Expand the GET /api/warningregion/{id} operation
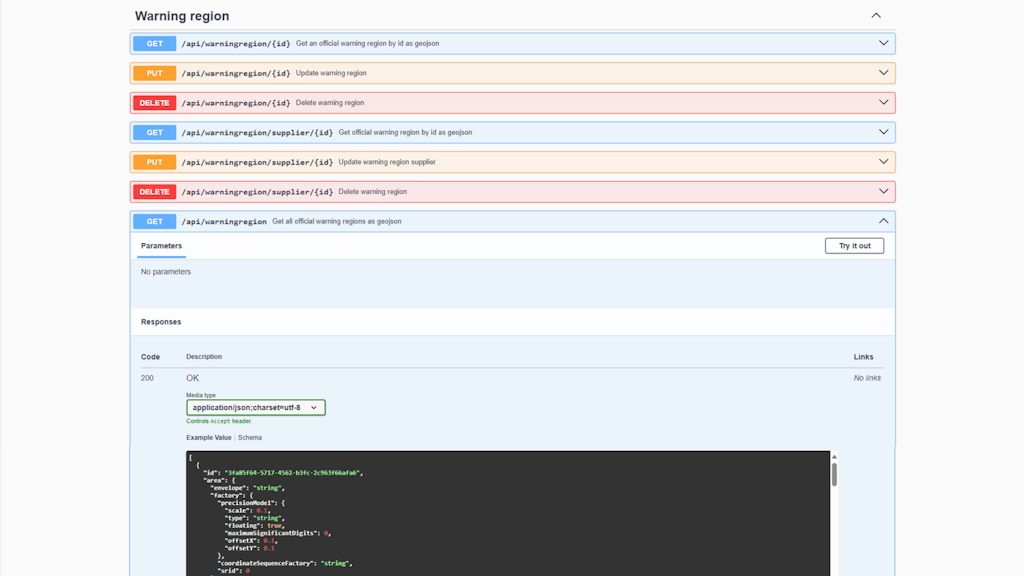1024x576 pixels. (883, 43)
